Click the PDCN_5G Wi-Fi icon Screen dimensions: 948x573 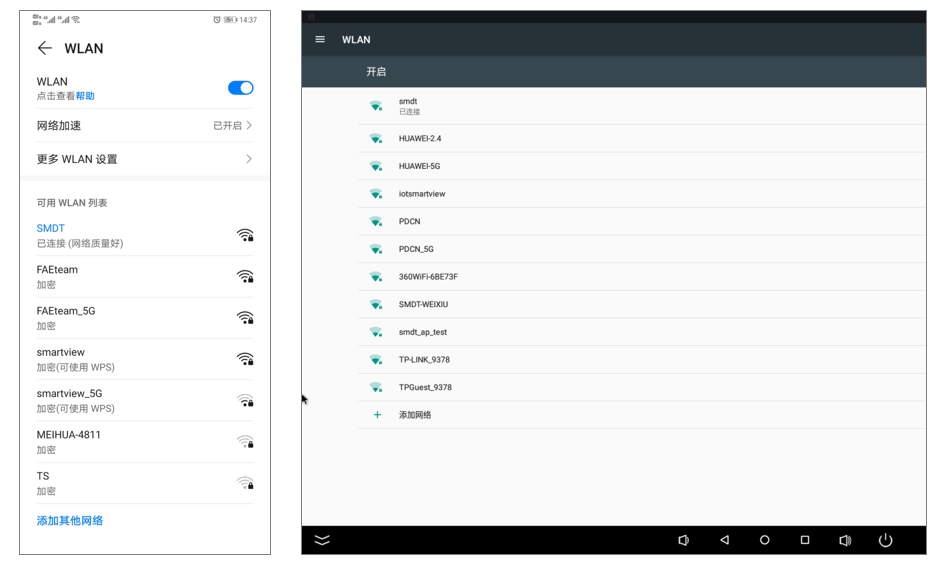pos(376,249)
